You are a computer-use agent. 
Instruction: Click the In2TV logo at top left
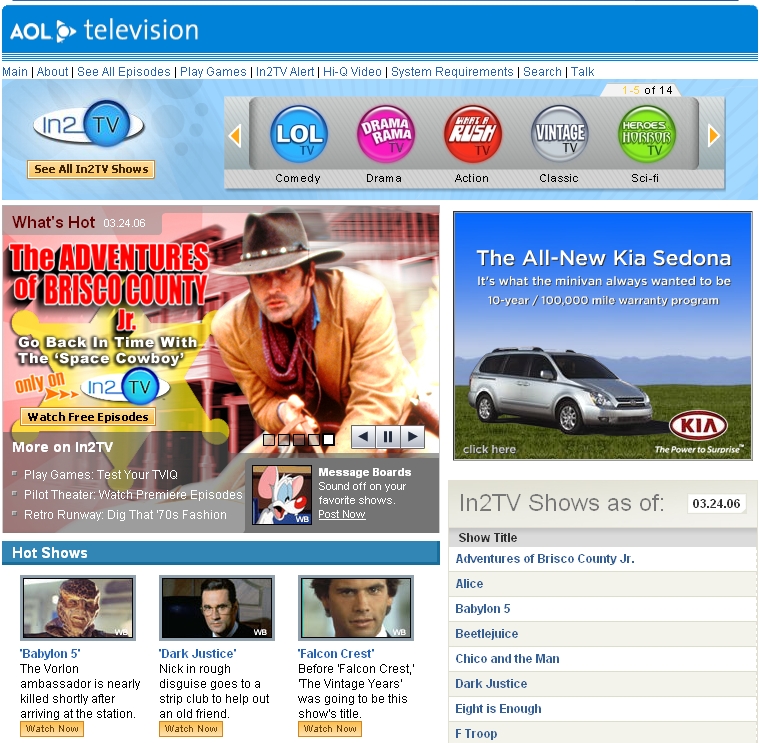tap(89, 124)
